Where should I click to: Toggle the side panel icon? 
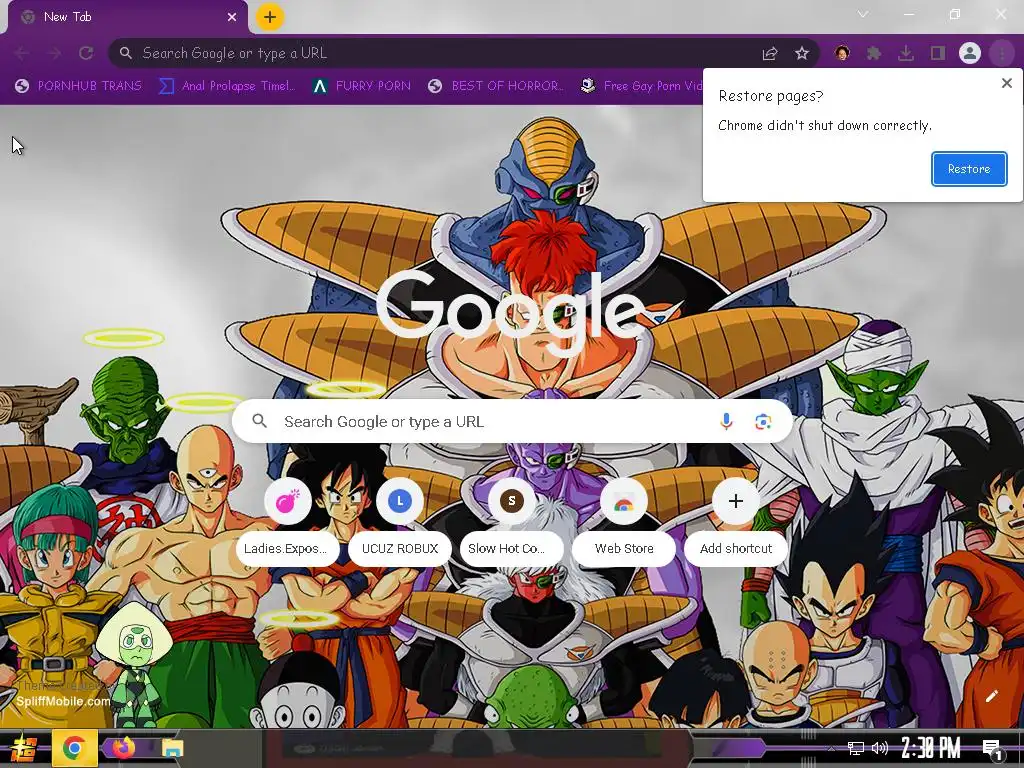pos(938,54)
